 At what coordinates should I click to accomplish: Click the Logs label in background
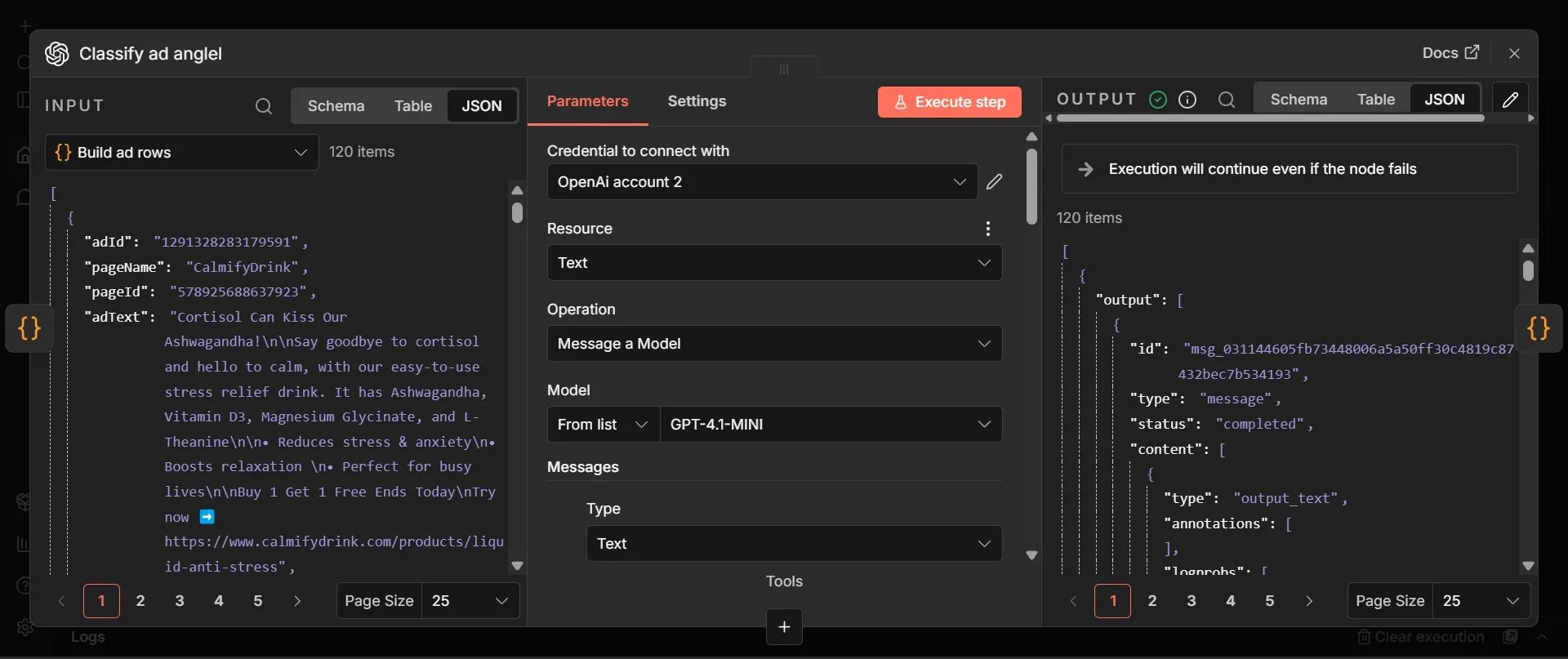(x=87, y=637)
